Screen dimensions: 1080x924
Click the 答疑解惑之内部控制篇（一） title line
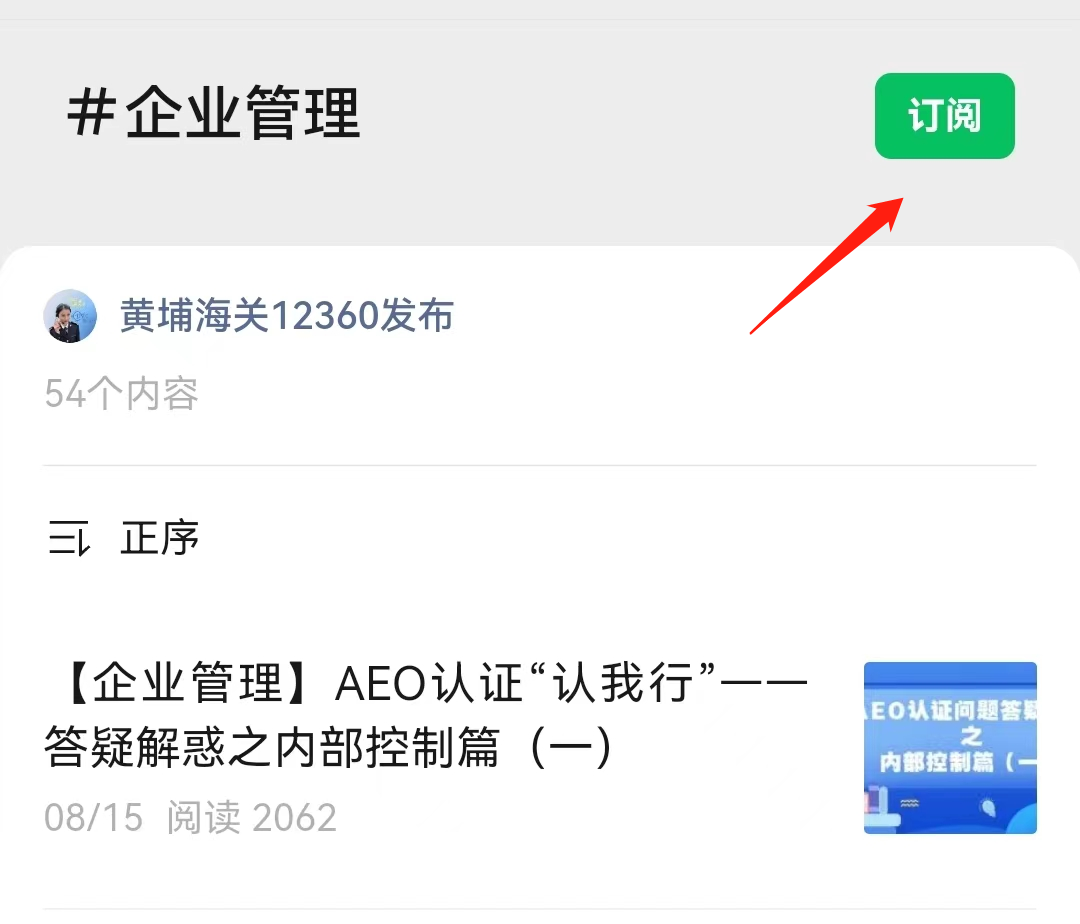329,747
